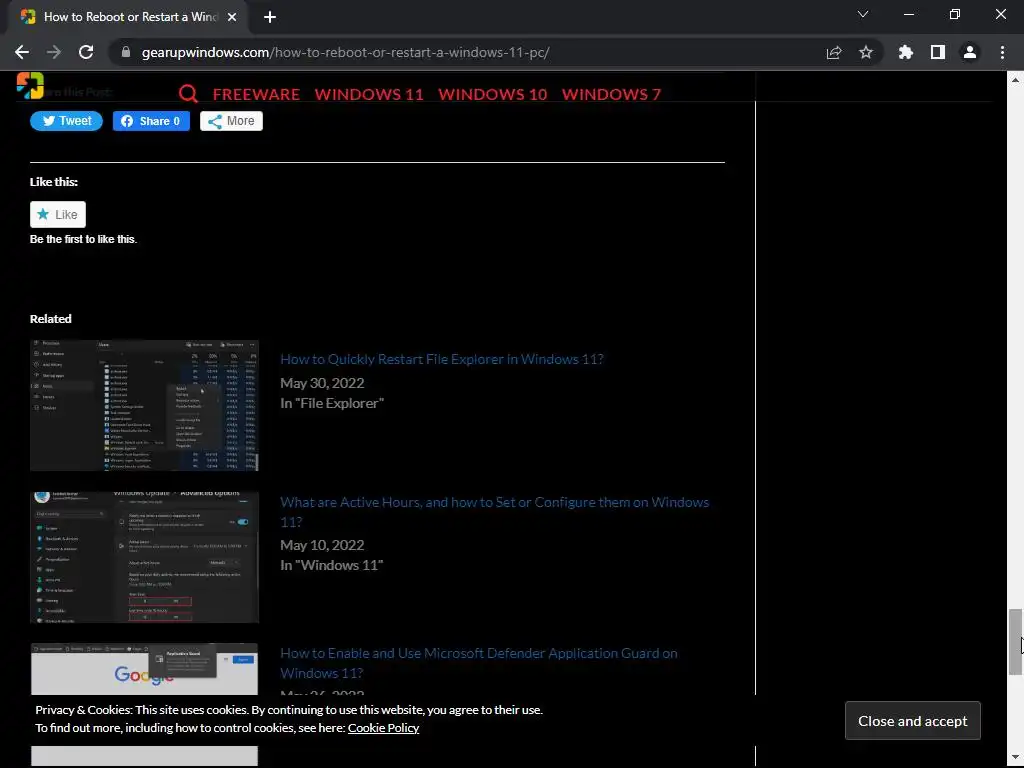
Task: Click the Facebook Share 0 button
Action: point(152,121)
